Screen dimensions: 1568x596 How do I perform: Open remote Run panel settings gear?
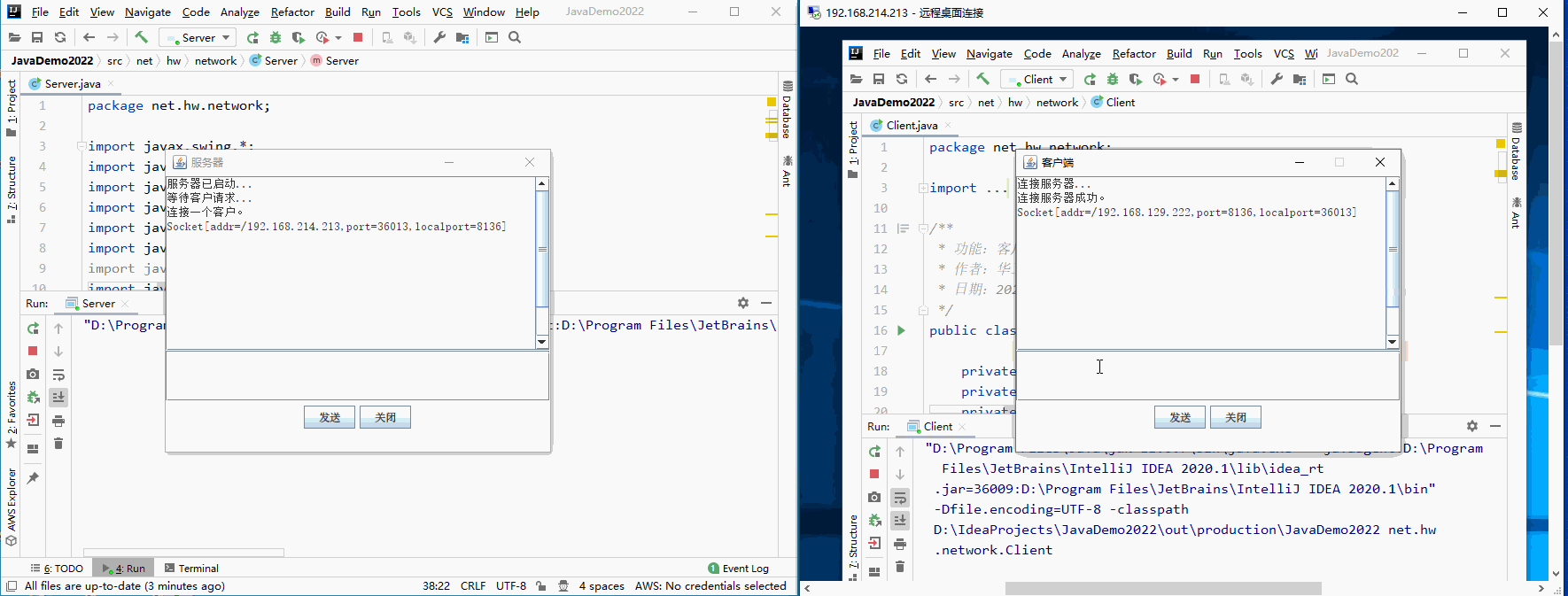[1472, 426]
